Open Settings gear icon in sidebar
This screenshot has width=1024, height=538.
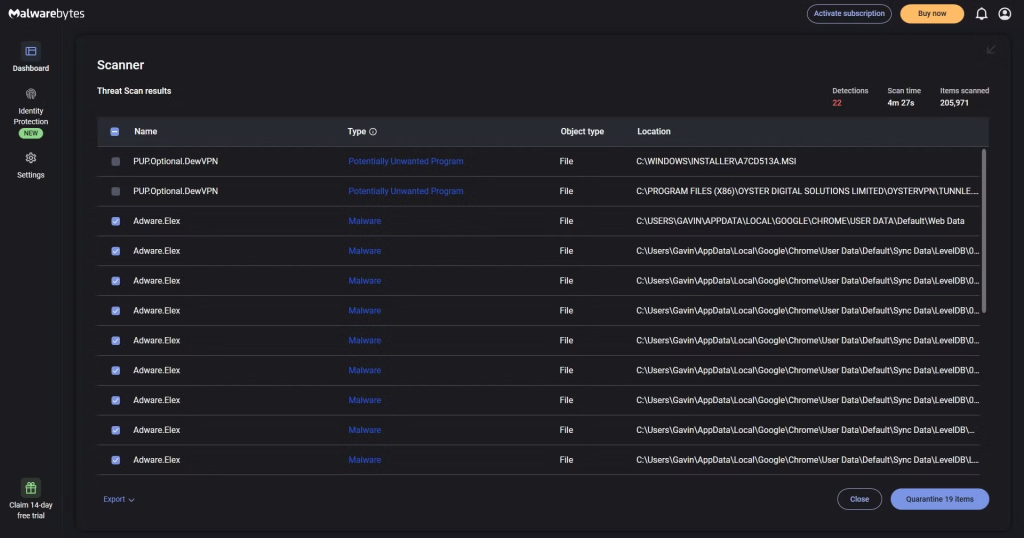coord(31,158)
